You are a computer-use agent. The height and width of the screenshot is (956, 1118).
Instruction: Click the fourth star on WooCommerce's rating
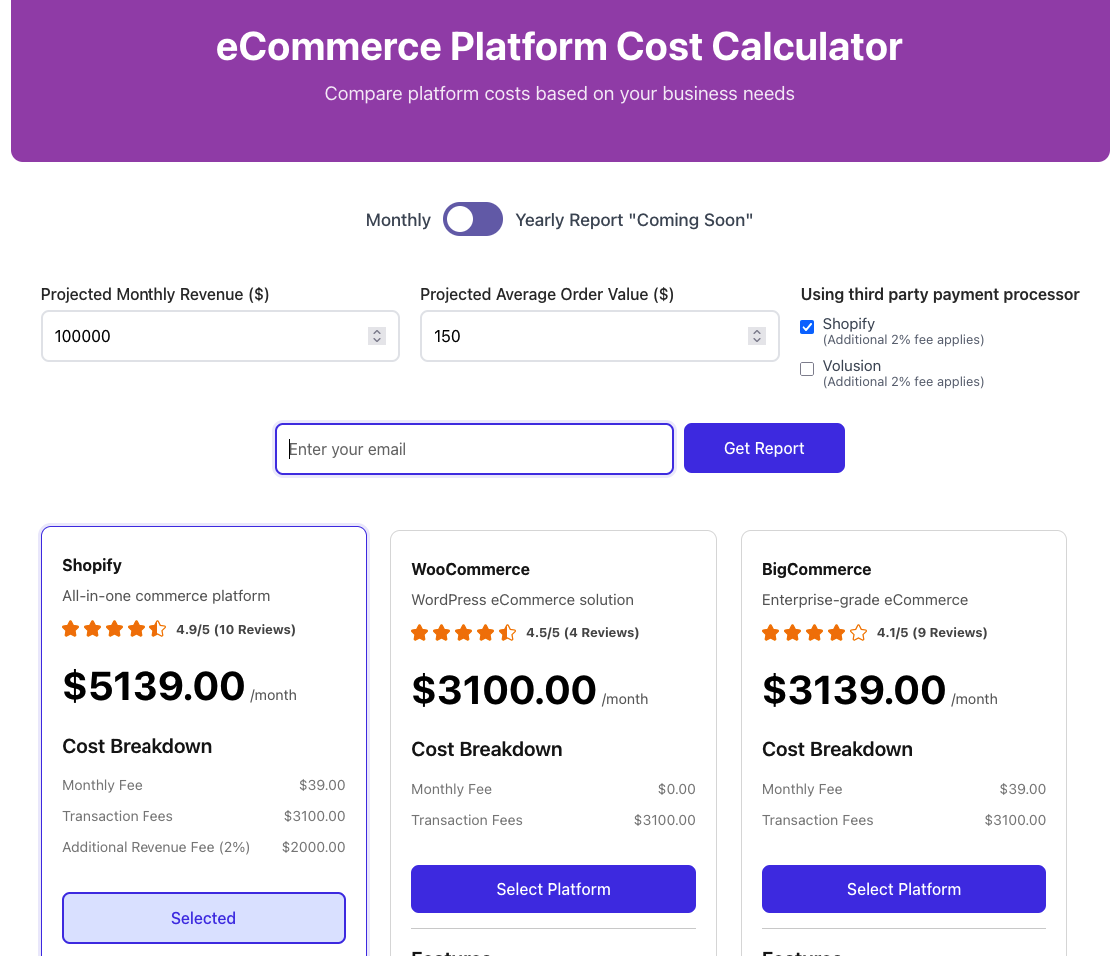pos(484,632)
